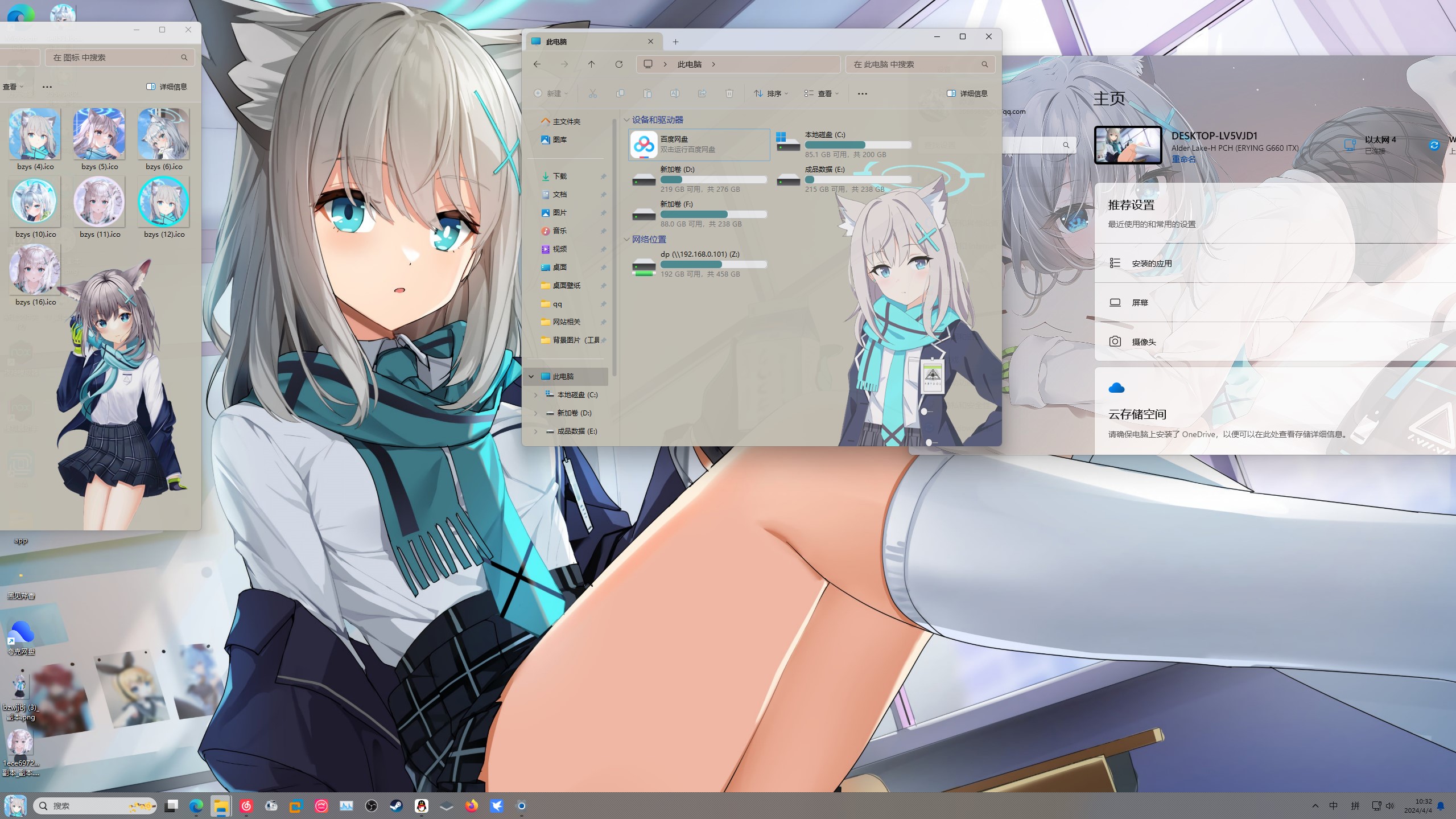Click the 重命名 link under DESKTOP-LV5VJD1
Screen dimensions: 1456x819
[1183, 159]
